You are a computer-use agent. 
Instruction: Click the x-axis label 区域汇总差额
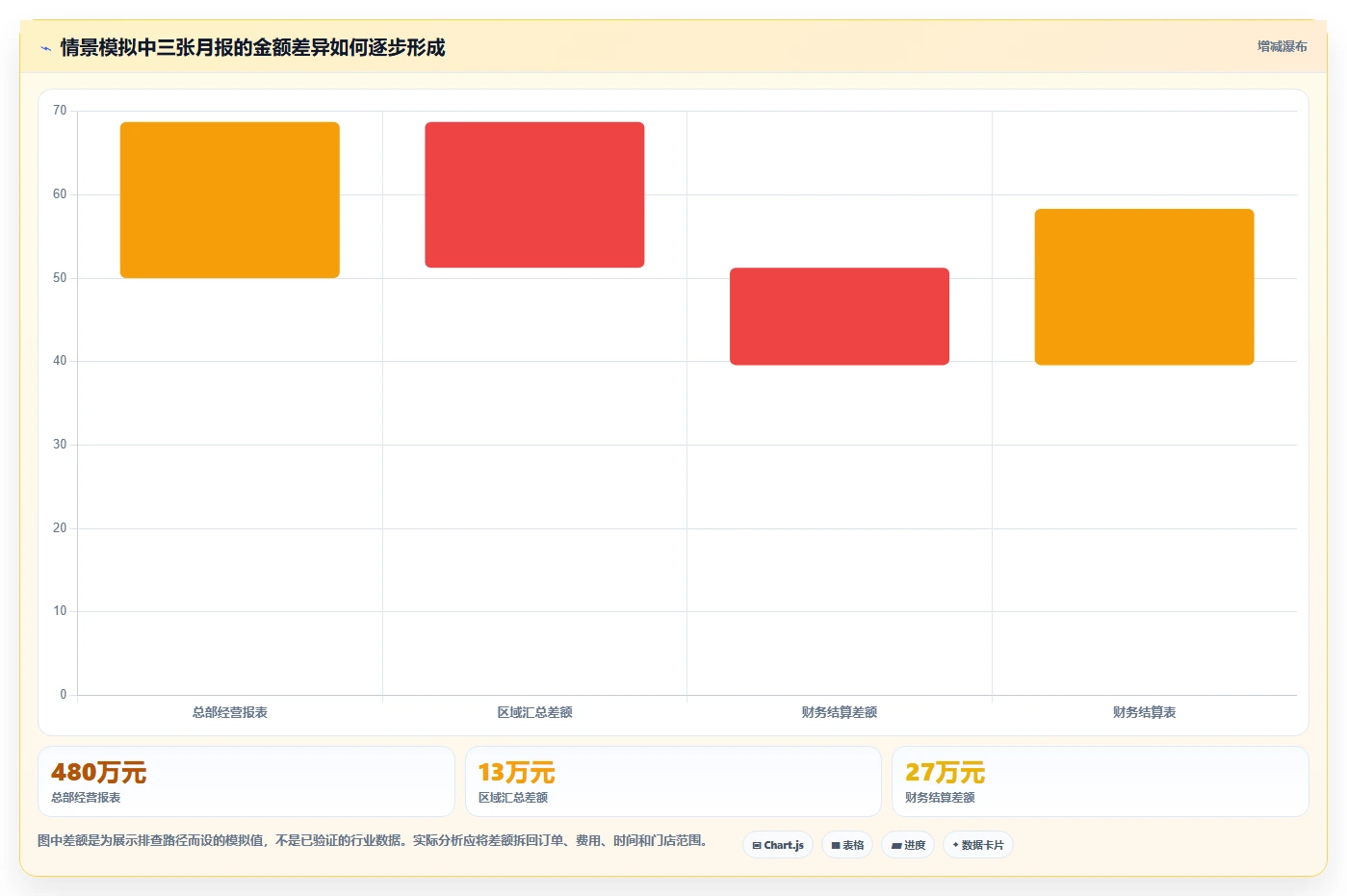[534, 712]
